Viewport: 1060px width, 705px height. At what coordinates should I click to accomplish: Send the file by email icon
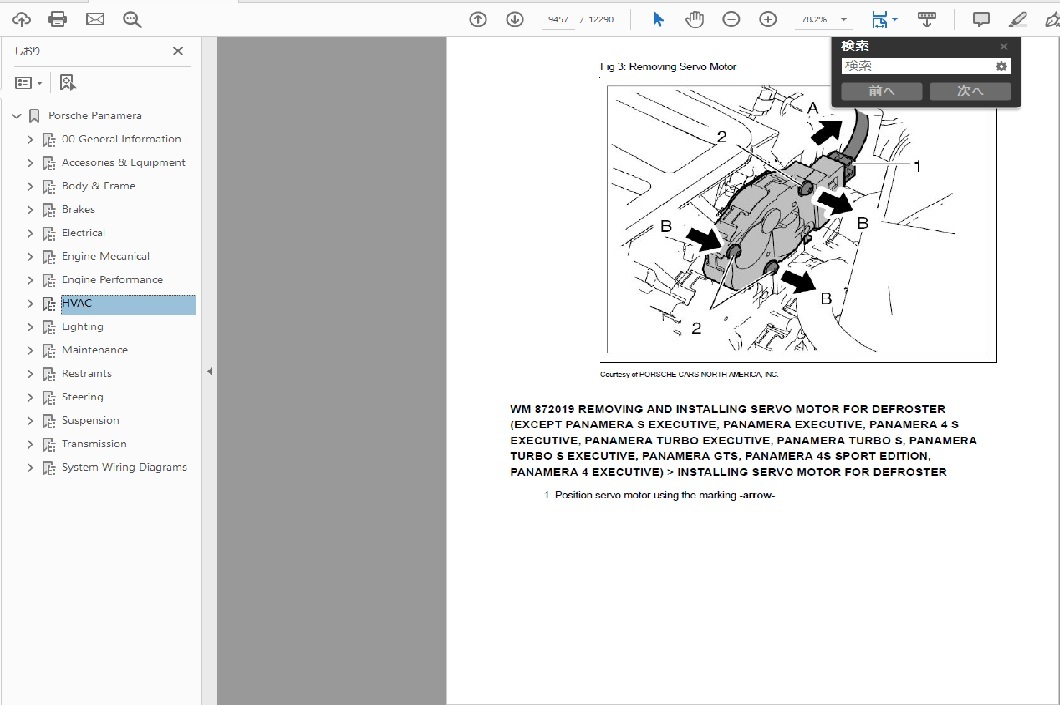(95, 20)
